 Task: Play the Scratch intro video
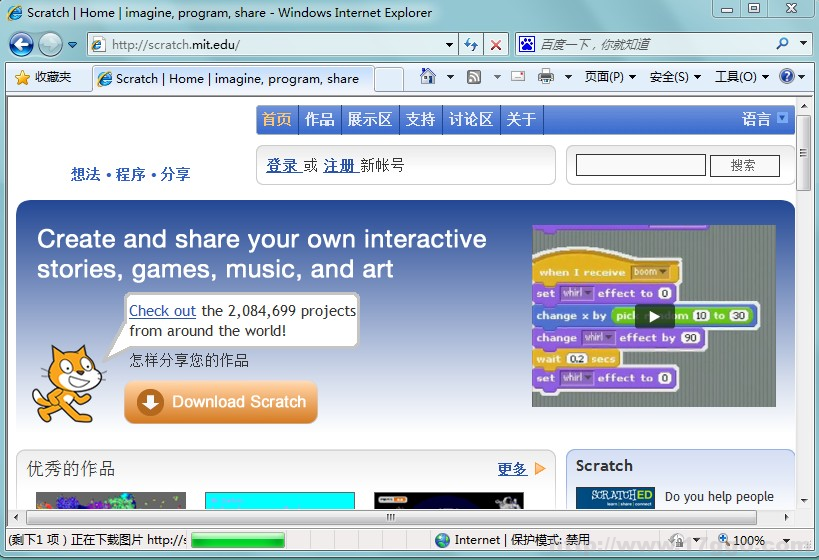(x=654, y=316)
